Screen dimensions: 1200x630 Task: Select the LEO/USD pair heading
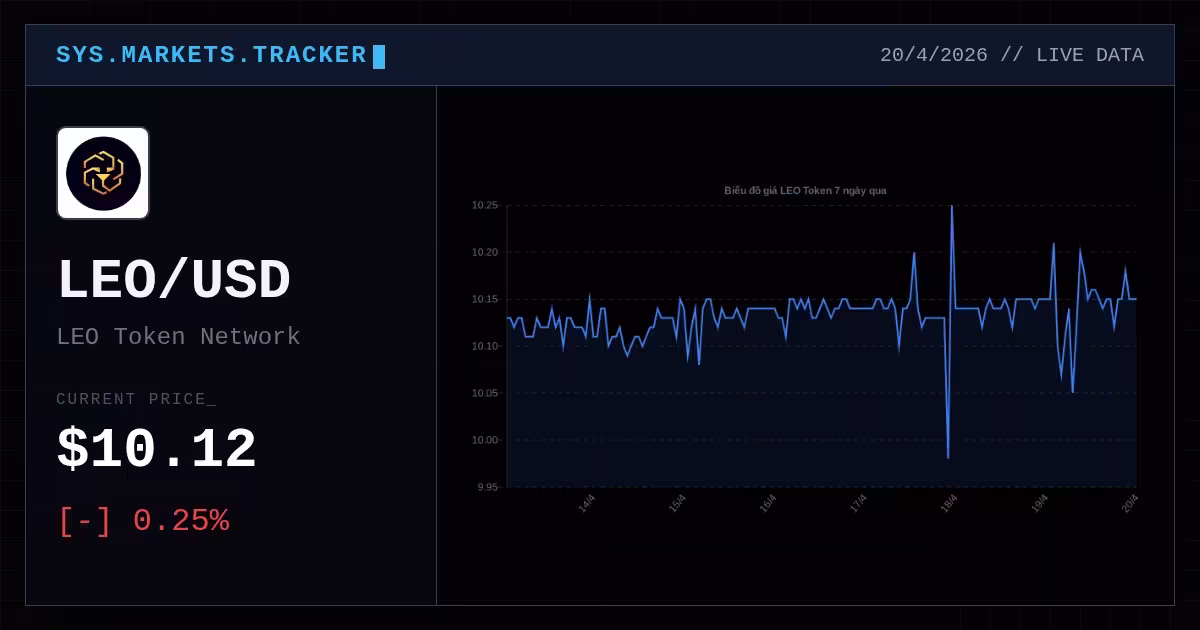[x=174, y=281]
